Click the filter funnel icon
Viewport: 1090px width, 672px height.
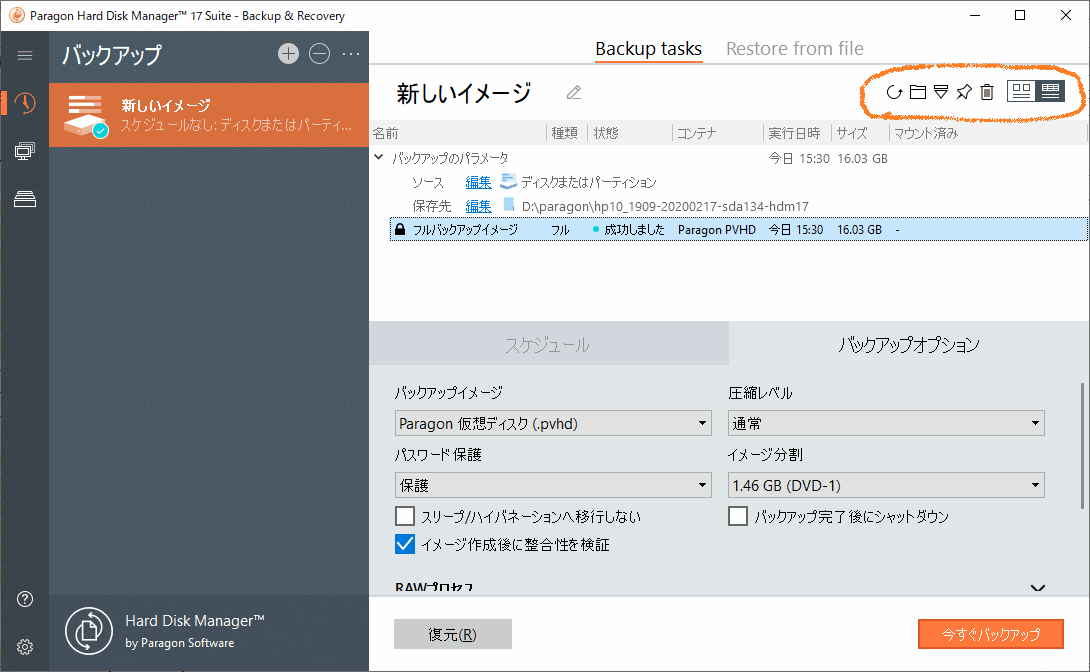941,91
